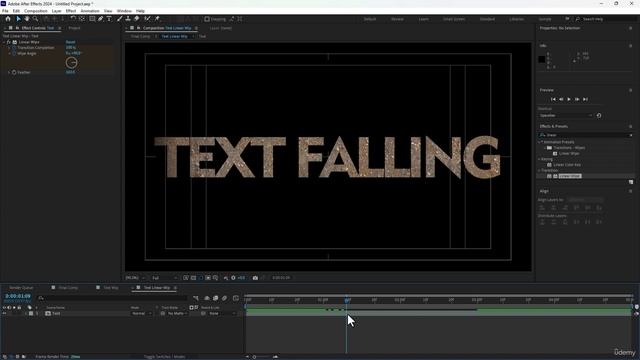Toggle the fx switch for Linear Wipe
The width and height of the screenshot is (640, 360).
click(9, 42)
